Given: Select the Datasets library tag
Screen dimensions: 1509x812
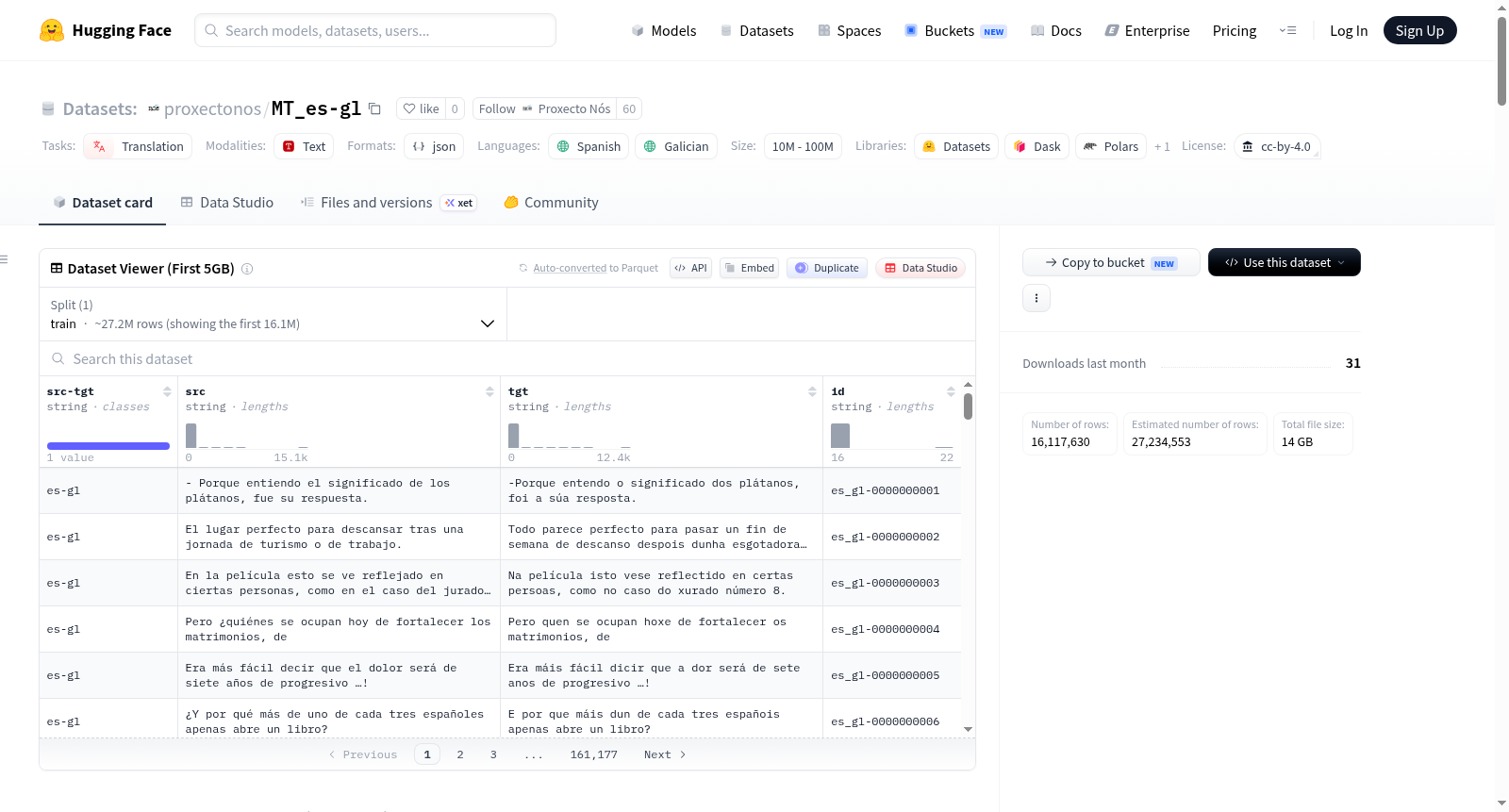Looking at the screenshot, I should (956, 146).
